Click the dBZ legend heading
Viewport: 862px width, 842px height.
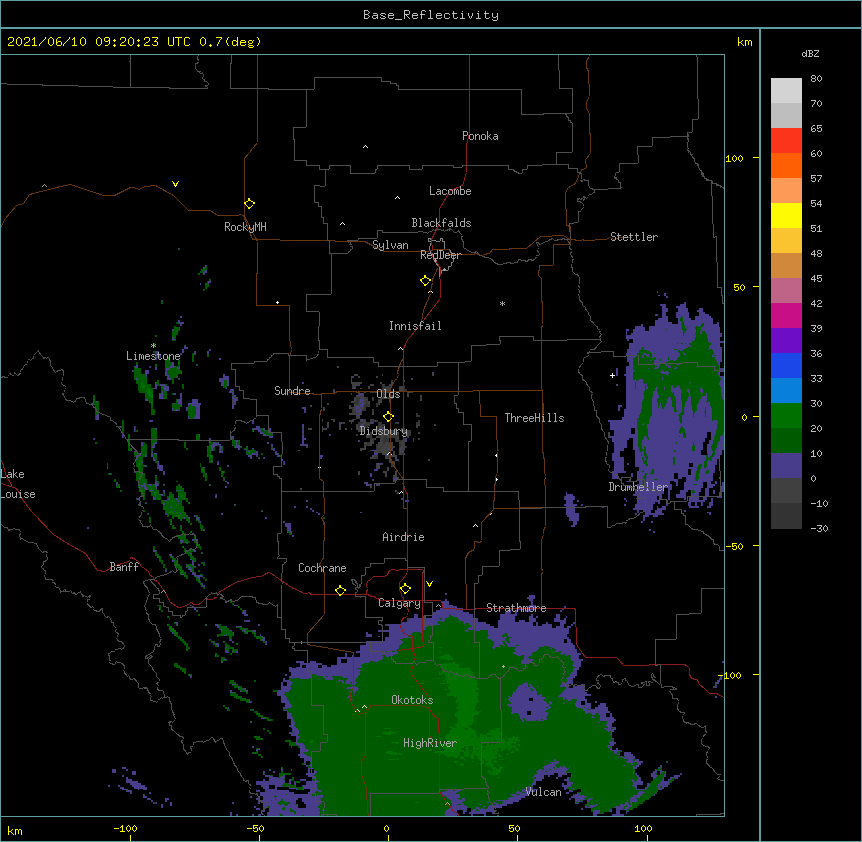tap(810, 54)
